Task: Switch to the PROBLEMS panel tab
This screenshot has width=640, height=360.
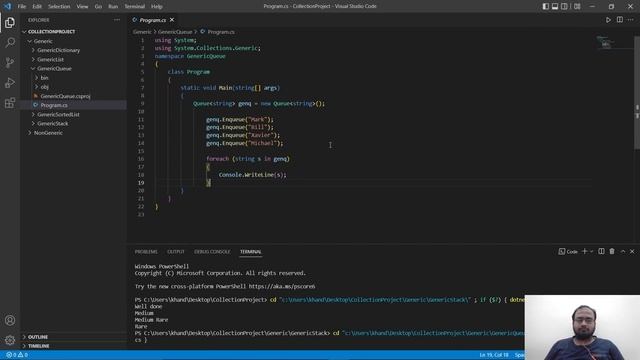Action: coord(146,252)
